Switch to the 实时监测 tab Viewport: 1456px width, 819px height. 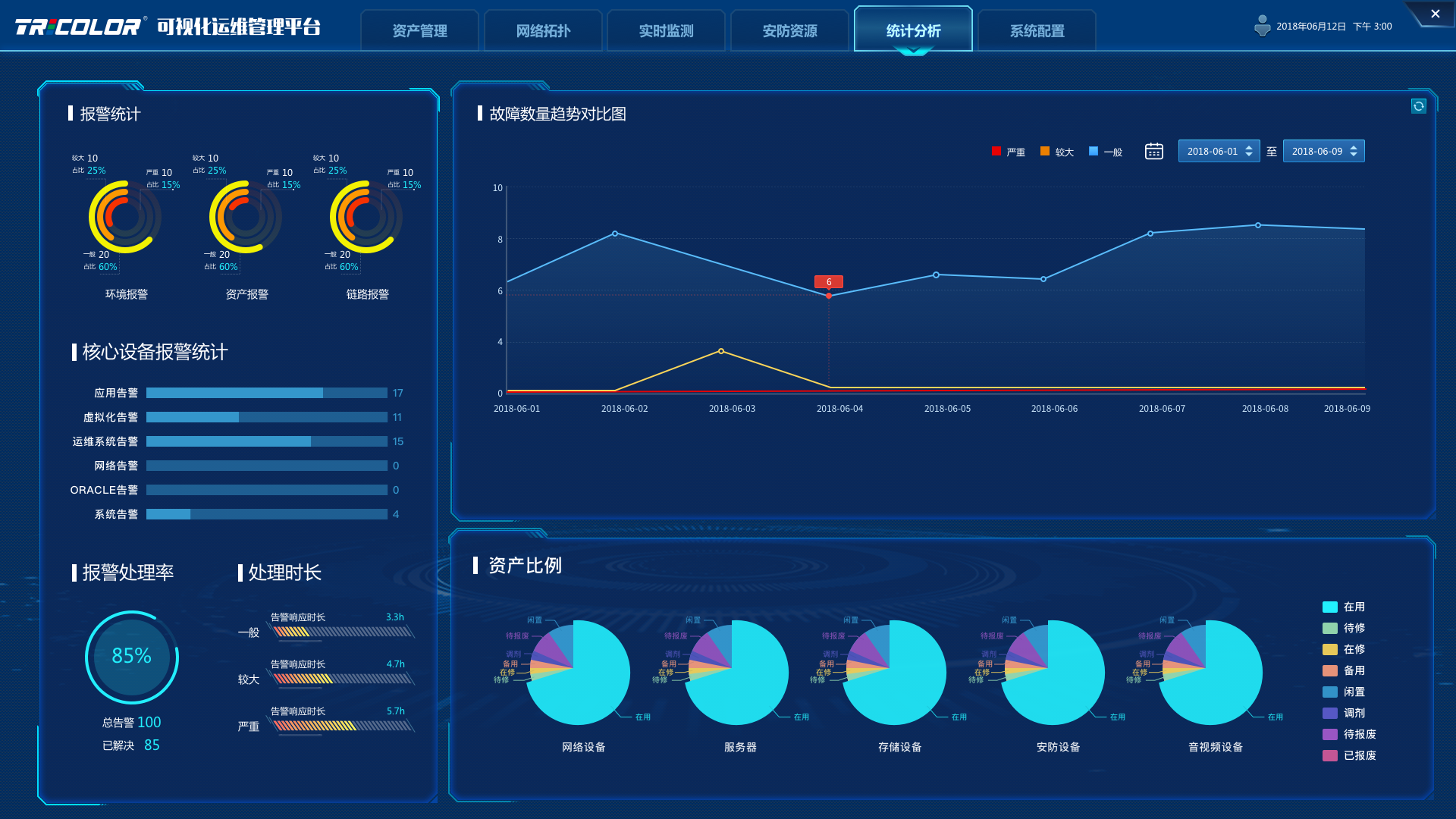click(666, 31)
